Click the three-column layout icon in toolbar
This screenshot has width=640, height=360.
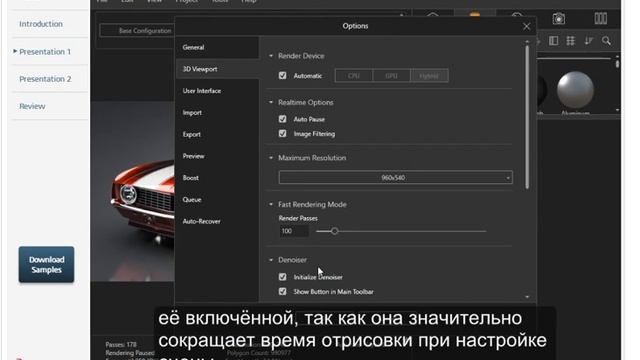pyautogui.click(x=600, y=18)
